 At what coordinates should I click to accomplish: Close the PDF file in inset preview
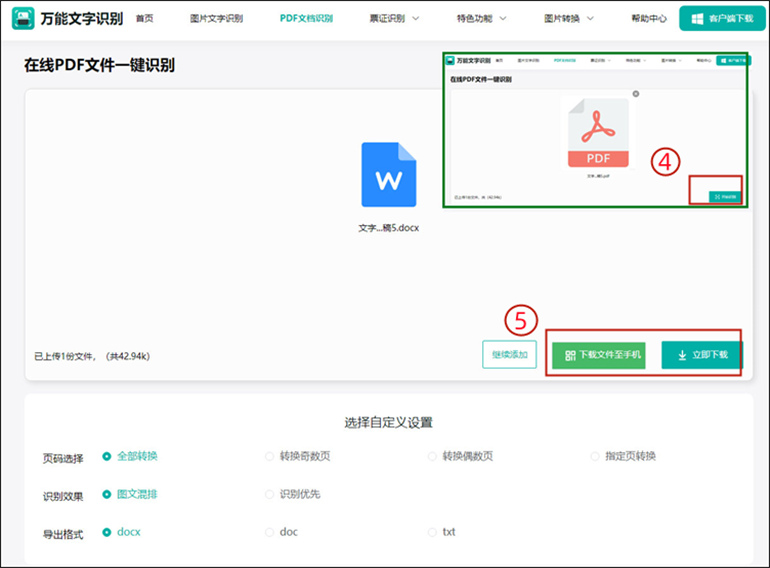636,94
